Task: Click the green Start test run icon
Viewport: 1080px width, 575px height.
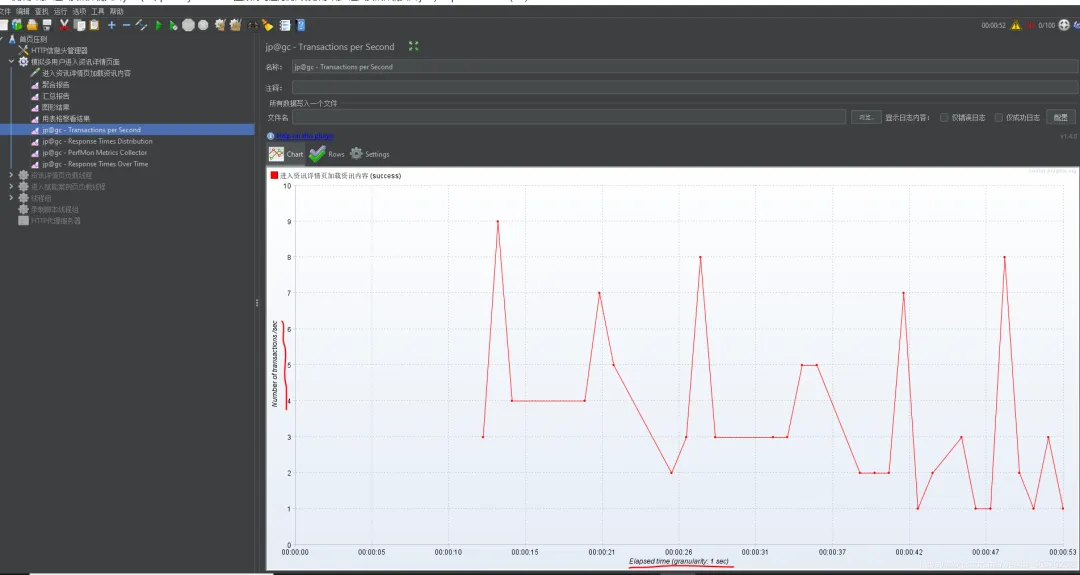Action: (159, 25)
